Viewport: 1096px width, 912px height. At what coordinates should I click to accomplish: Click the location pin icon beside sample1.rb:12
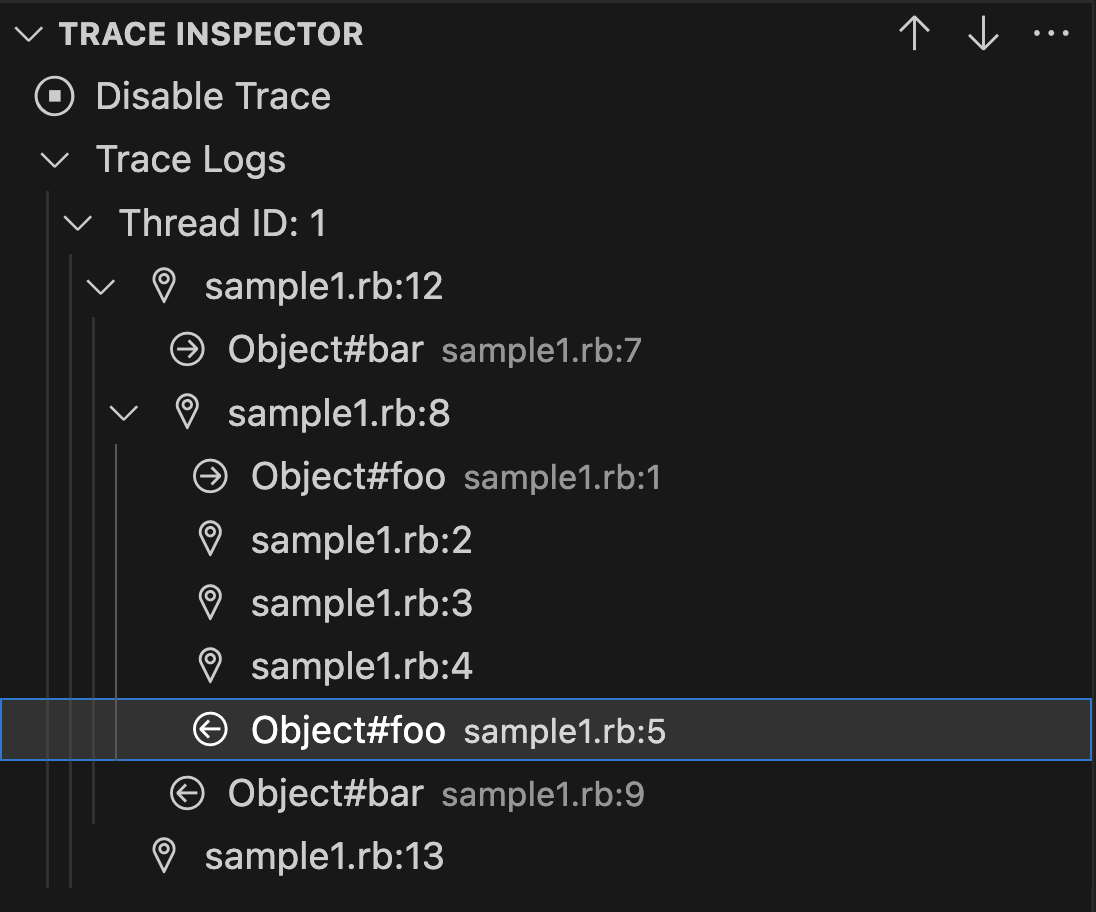pos(163,286)
